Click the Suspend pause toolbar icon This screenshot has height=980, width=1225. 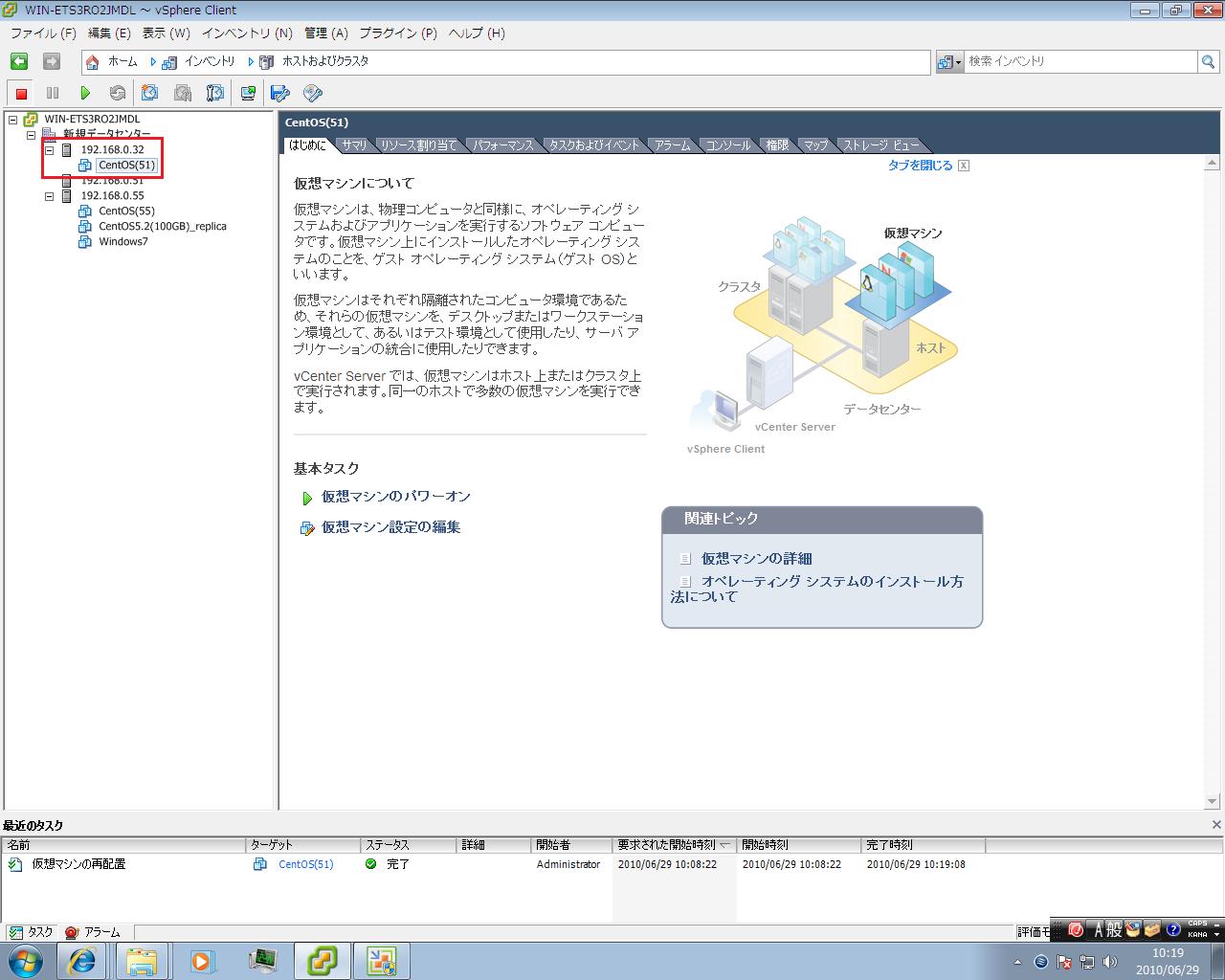(x=53, y=93)
